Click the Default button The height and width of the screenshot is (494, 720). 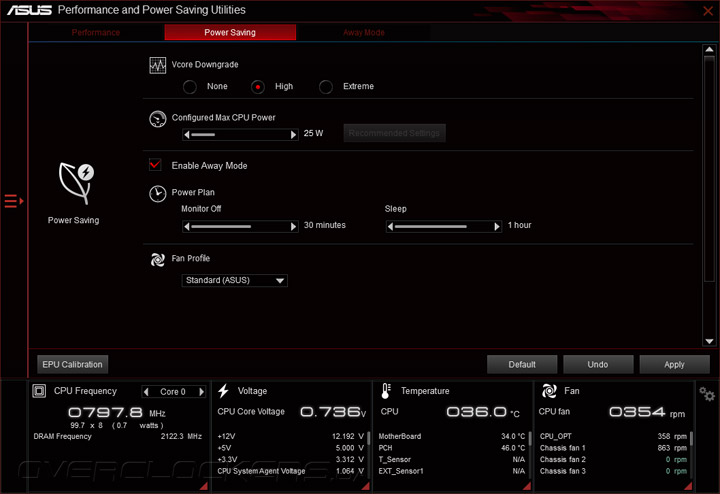point(522,365)
